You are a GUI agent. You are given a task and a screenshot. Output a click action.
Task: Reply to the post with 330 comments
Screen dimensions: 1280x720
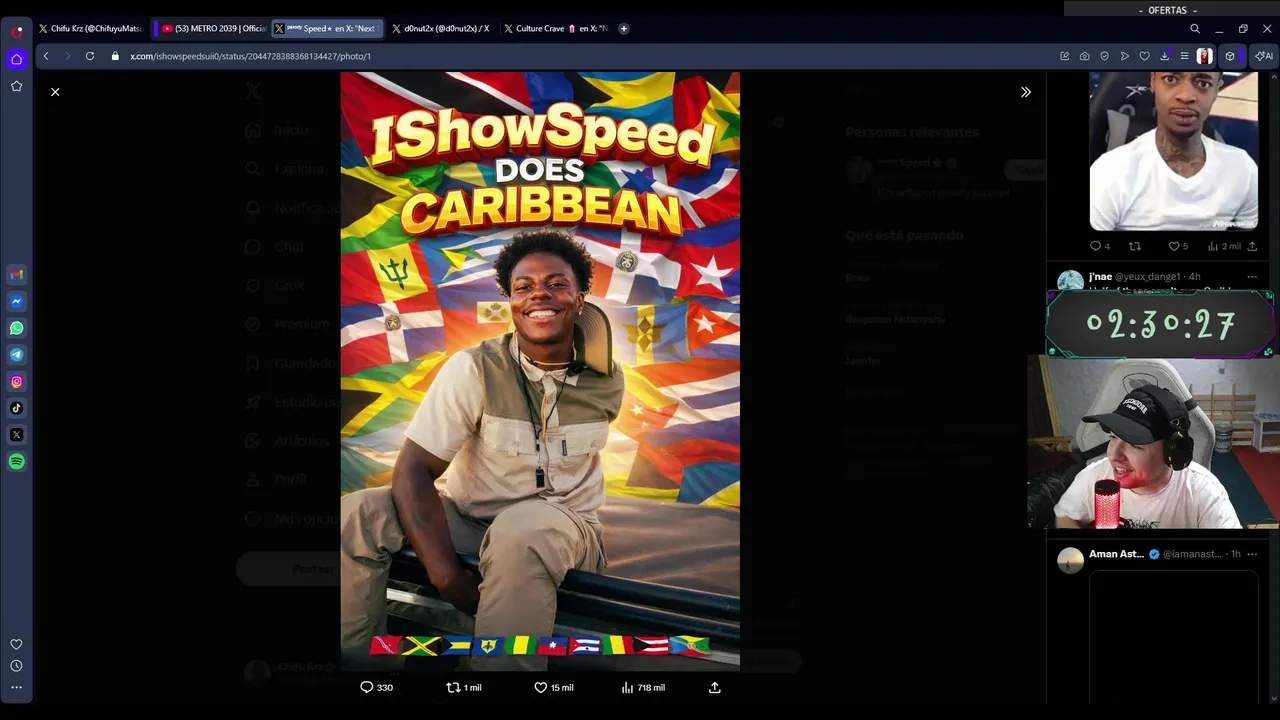376,687
